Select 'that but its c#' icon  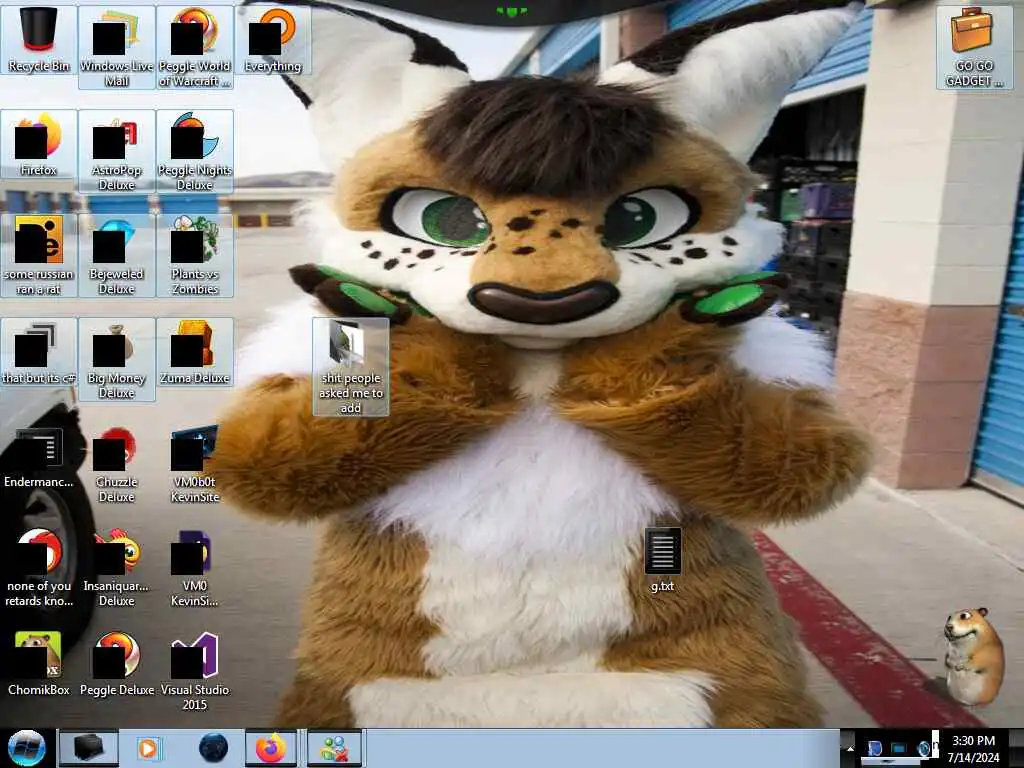(x=39, y=353)
